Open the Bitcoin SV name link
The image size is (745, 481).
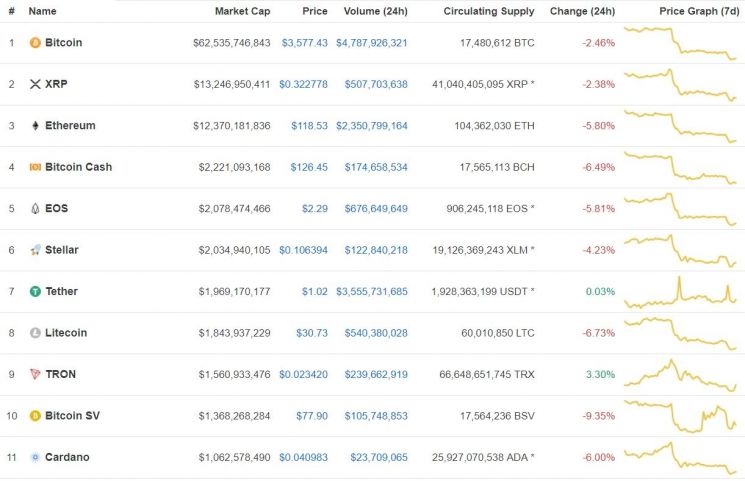(x=72, y=416)
